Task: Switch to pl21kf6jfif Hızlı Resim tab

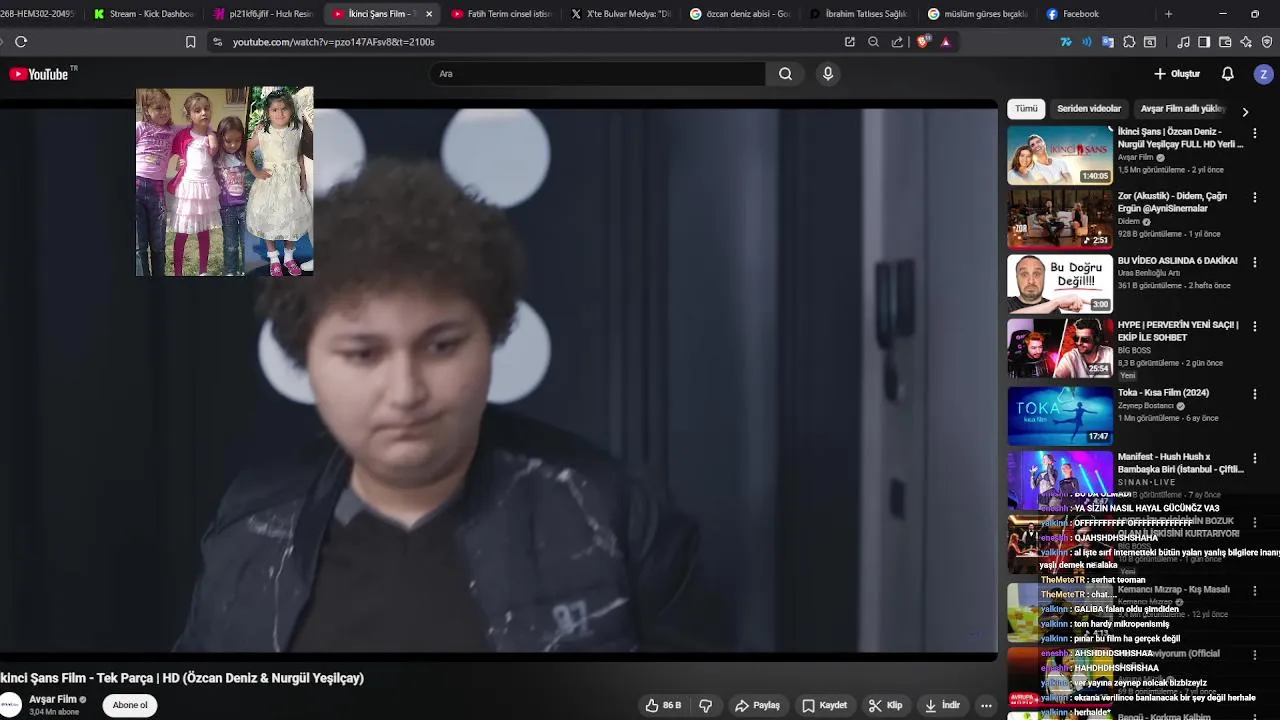Action: click(264, 14)
